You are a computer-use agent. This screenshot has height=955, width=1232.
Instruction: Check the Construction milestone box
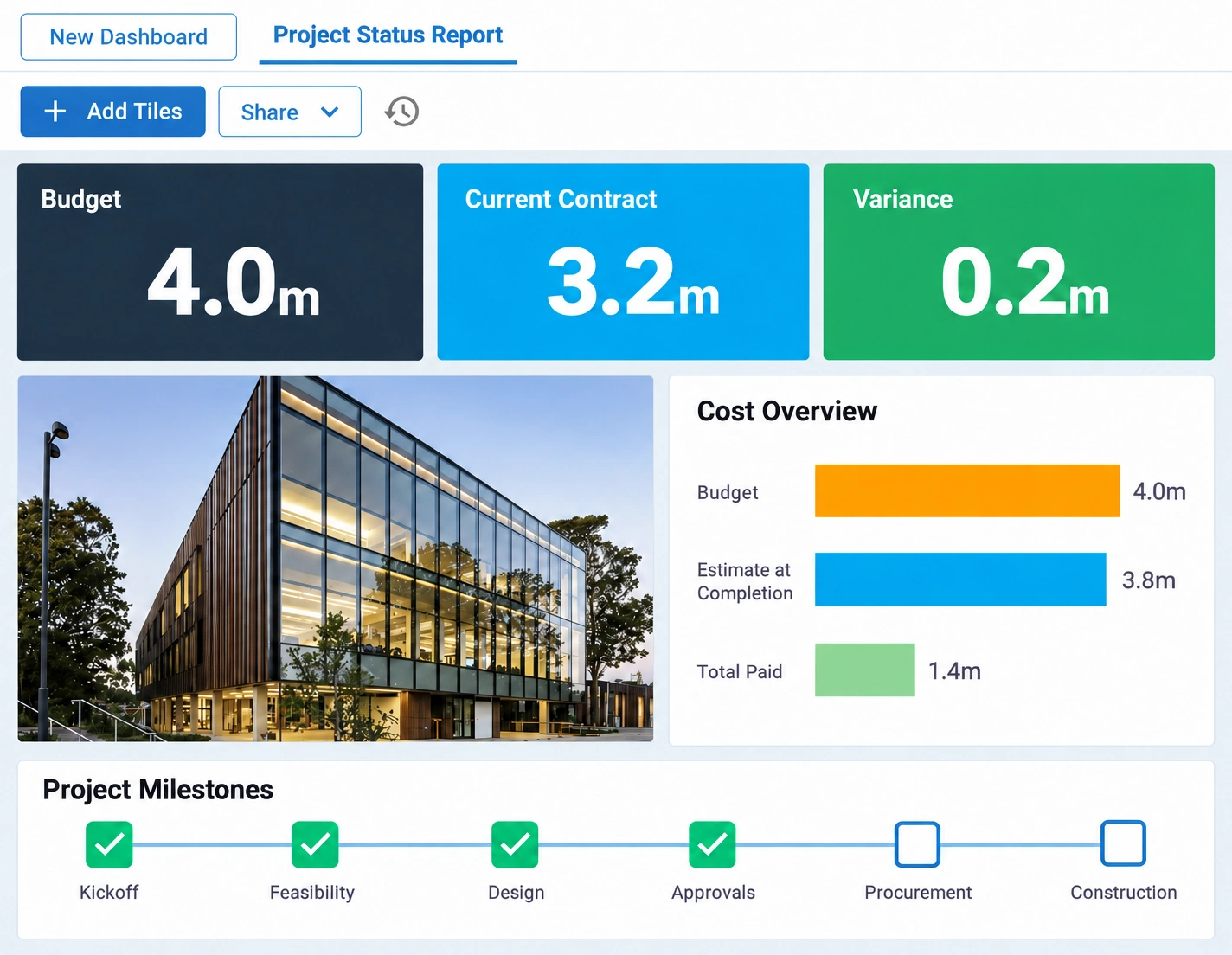1123,843
